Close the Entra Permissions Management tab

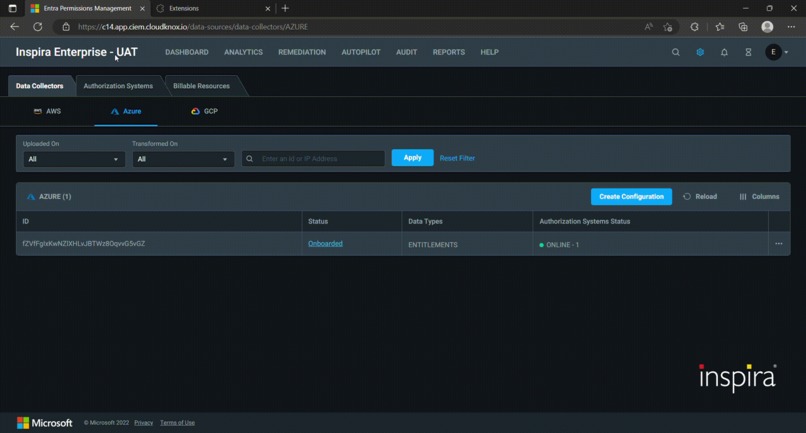tap(142, 8)
